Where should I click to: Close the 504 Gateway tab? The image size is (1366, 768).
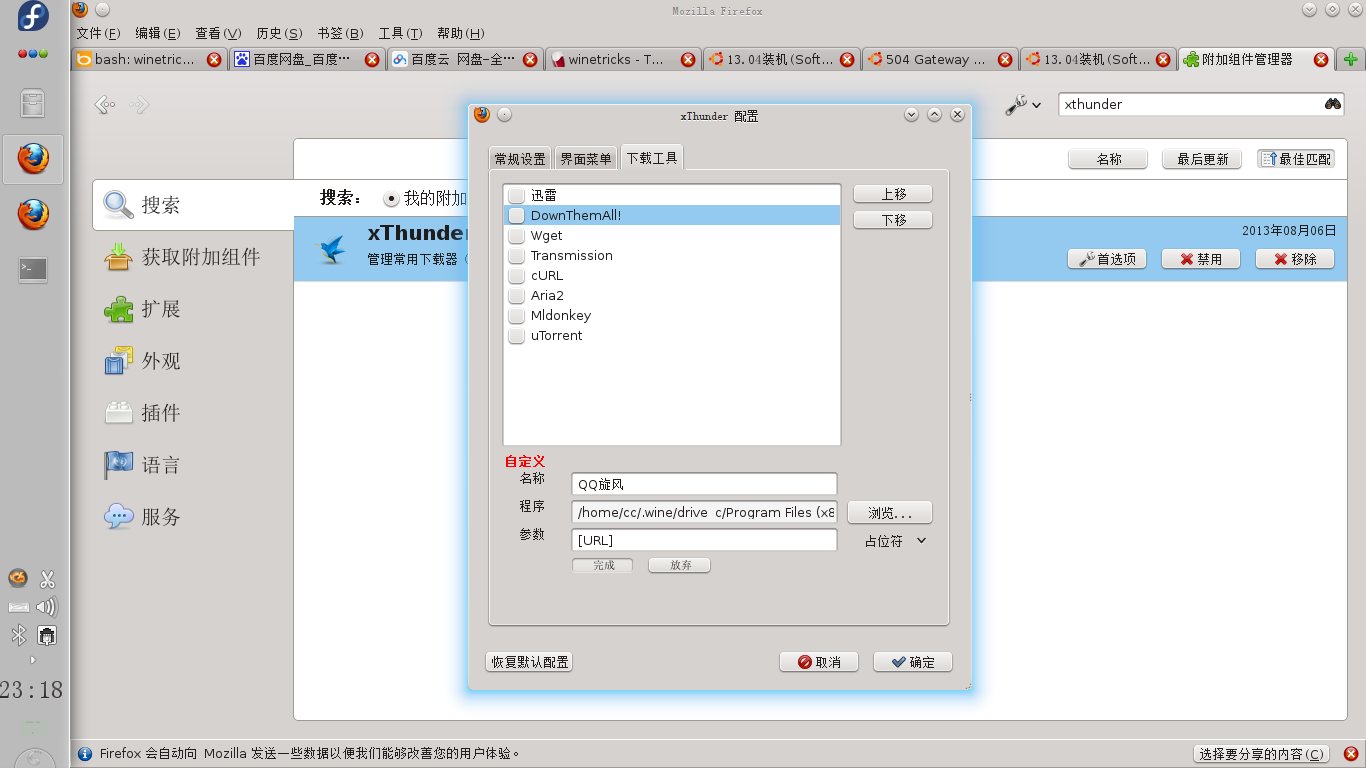(x=1004, y=60)
